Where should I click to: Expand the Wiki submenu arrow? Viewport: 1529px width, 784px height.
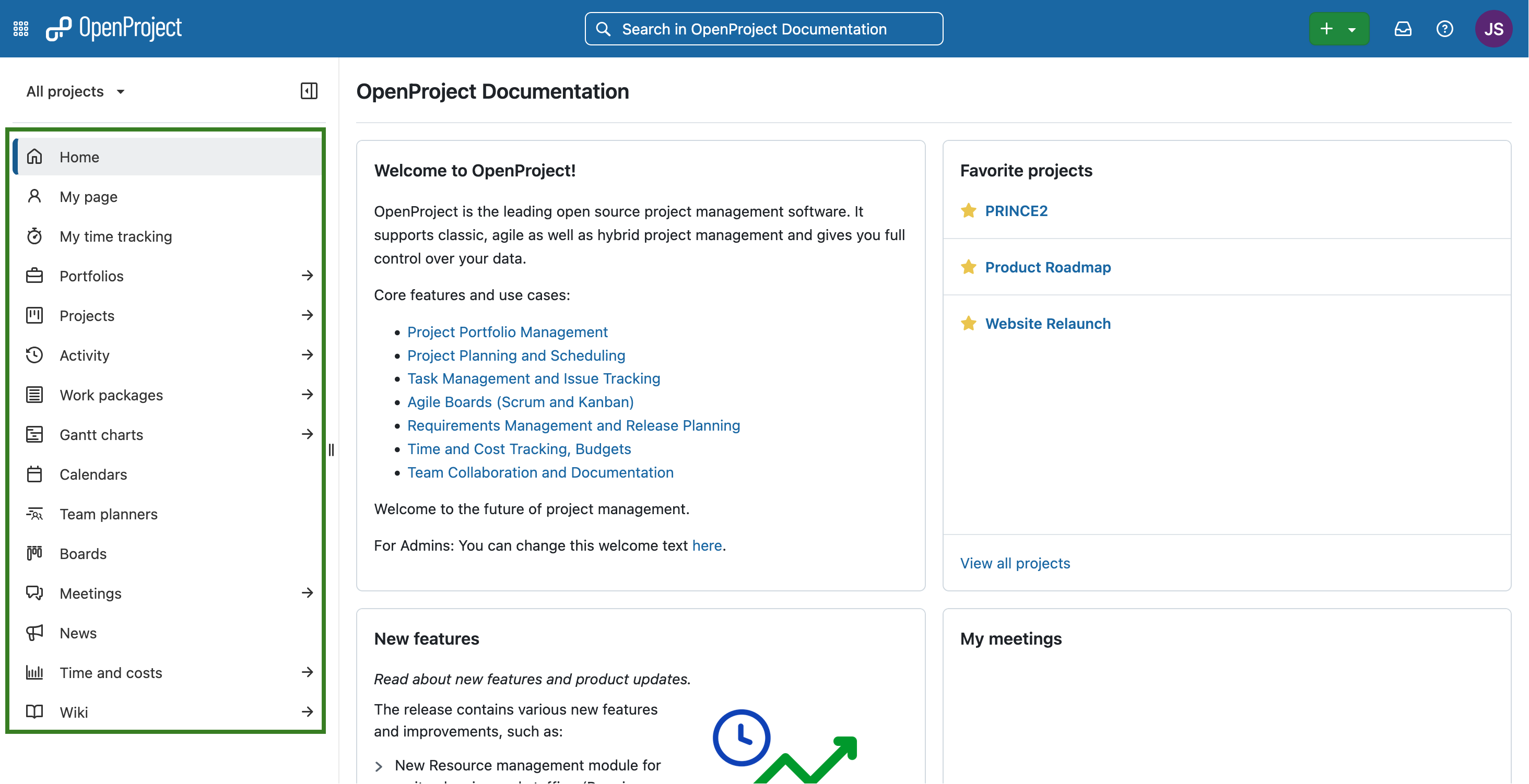click(307, 712)
